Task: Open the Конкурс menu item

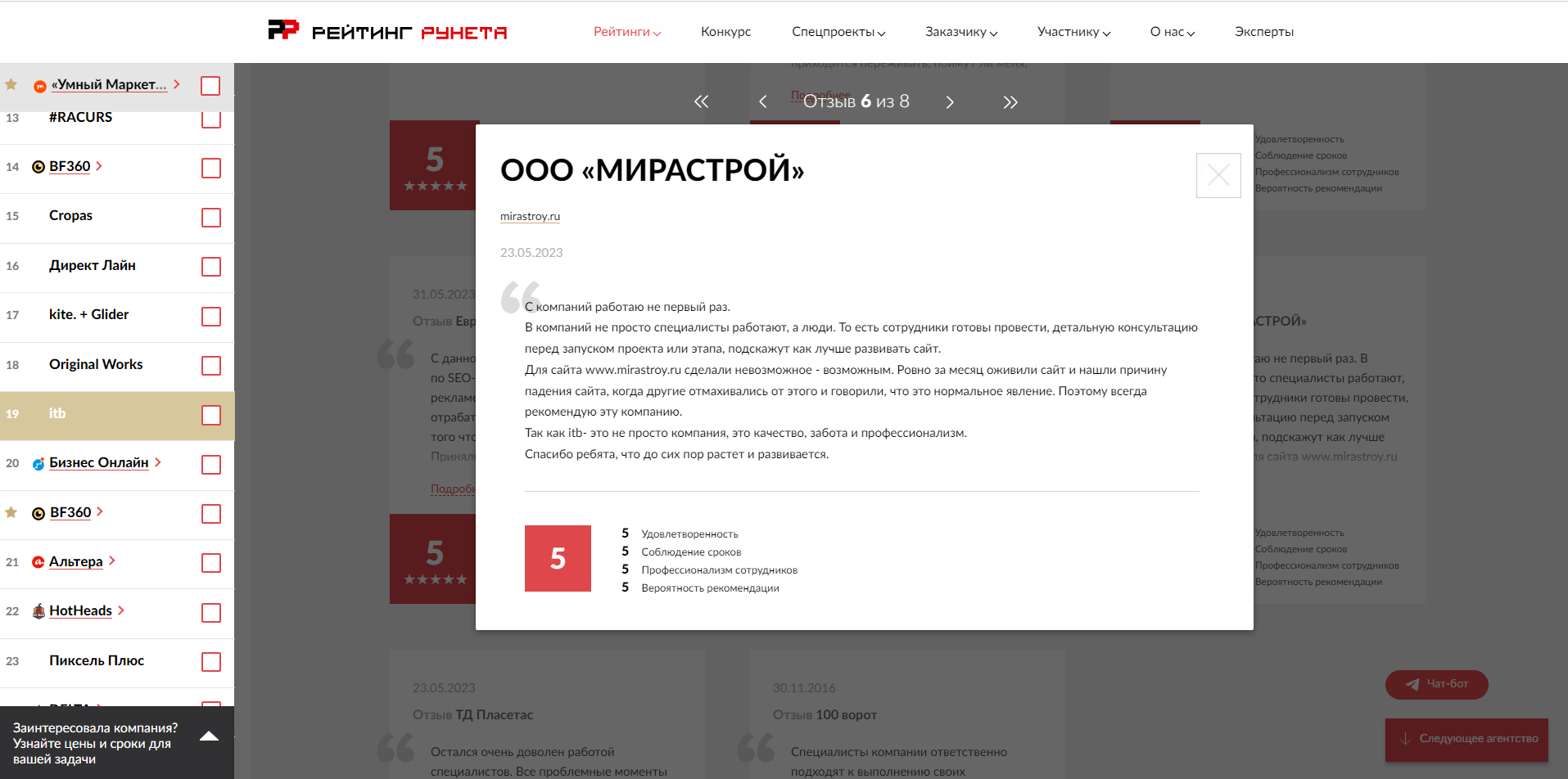Action: (725, 32)
